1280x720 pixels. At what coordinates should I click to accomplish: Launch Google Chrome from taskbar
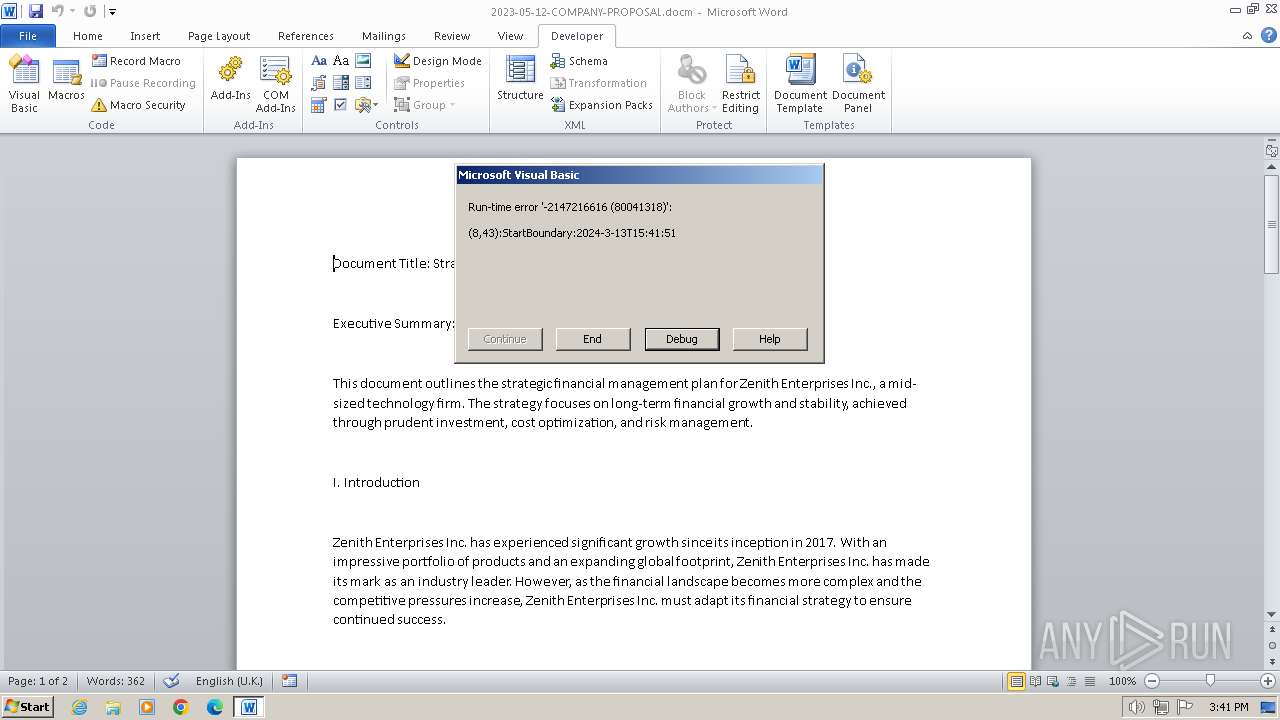(181, 707)
